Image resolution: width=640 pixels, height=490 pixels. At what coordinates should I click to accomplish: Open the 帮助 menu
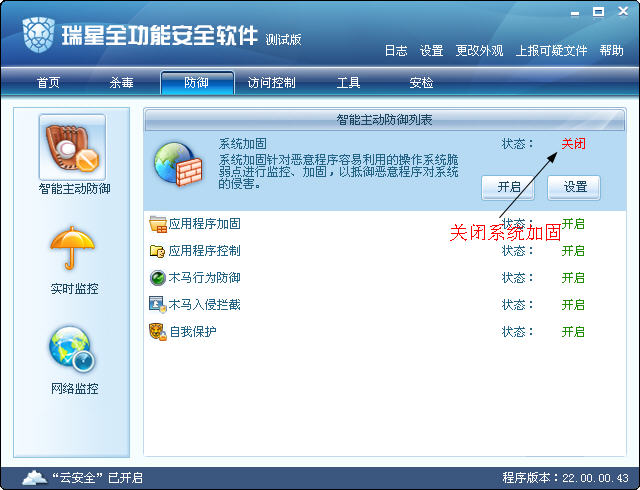(x=611, y=51)
